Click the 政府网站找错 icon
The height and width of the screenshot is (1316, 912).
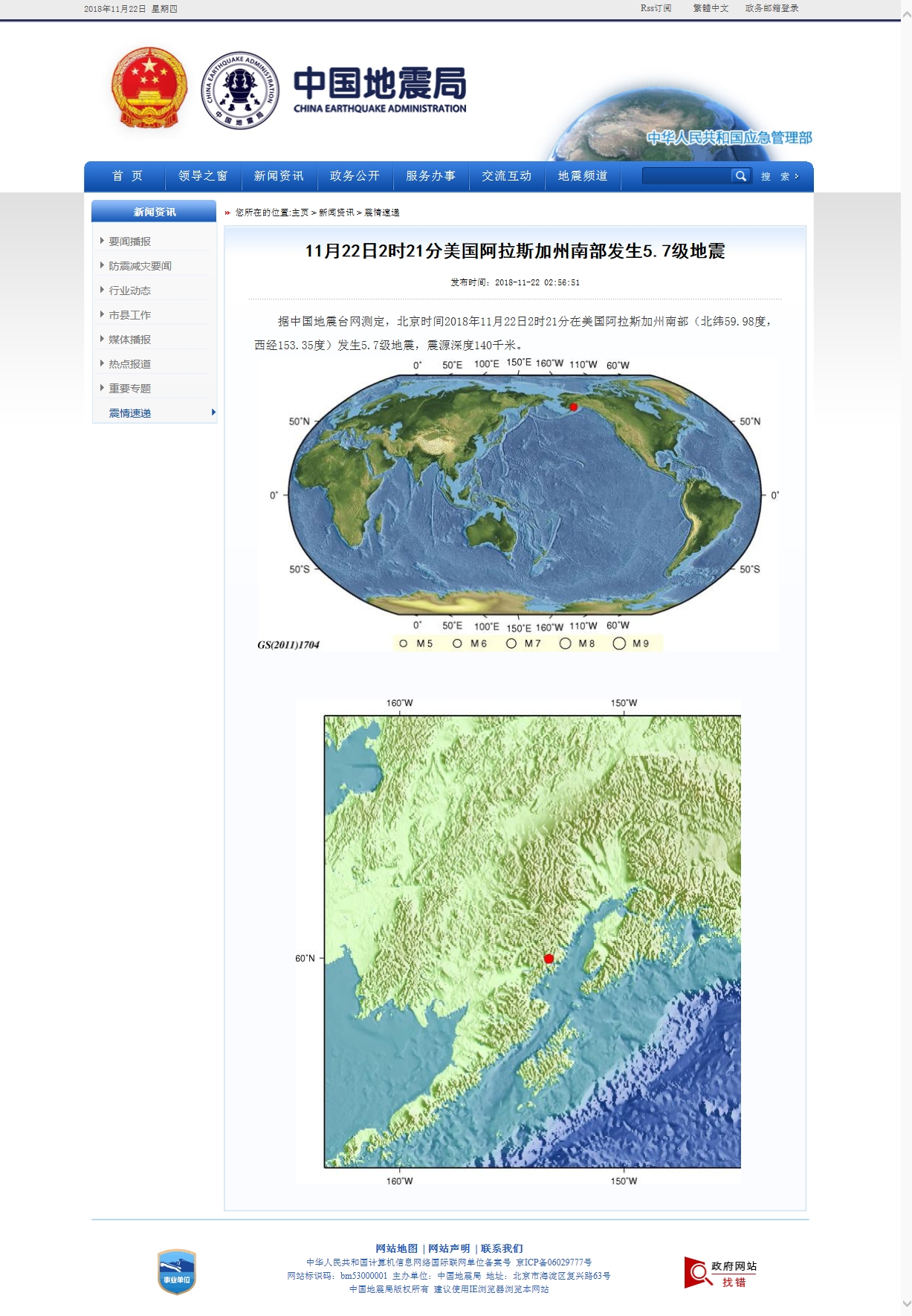click(719, 1273)
